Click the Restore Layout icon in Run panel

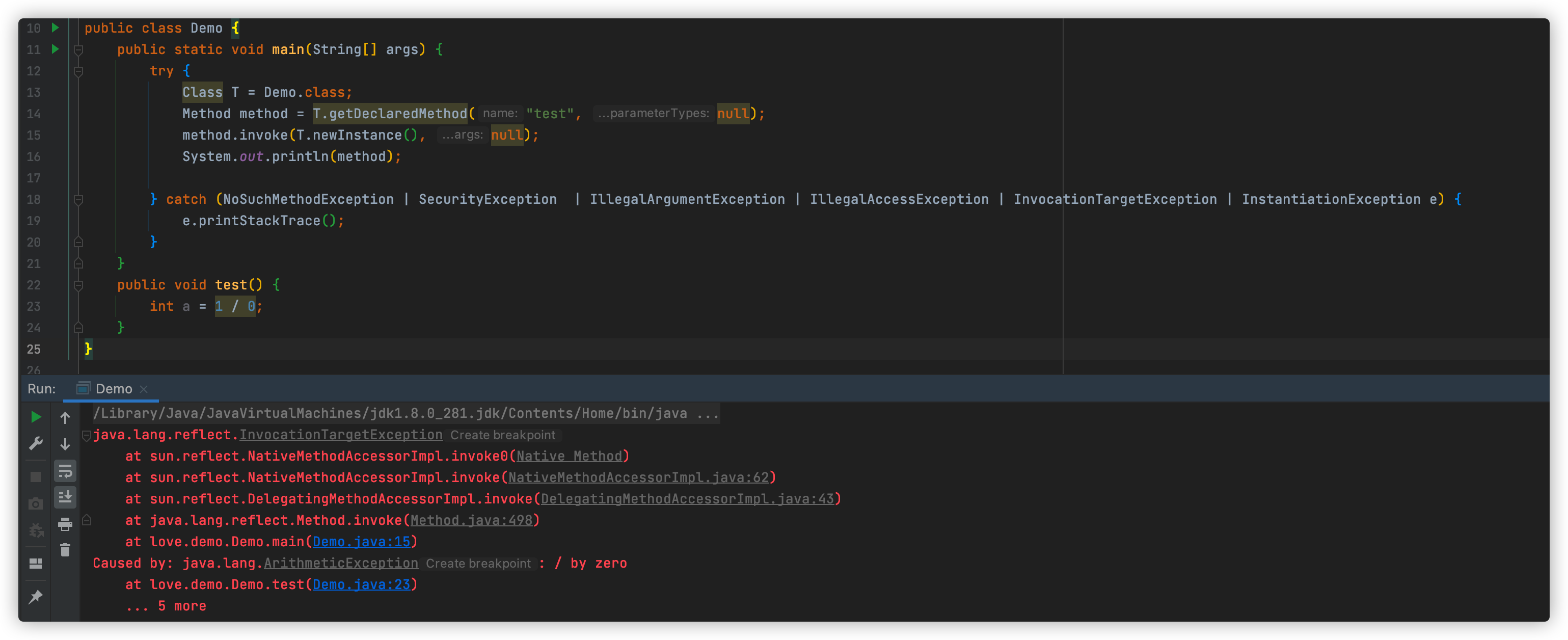(36, 563)
